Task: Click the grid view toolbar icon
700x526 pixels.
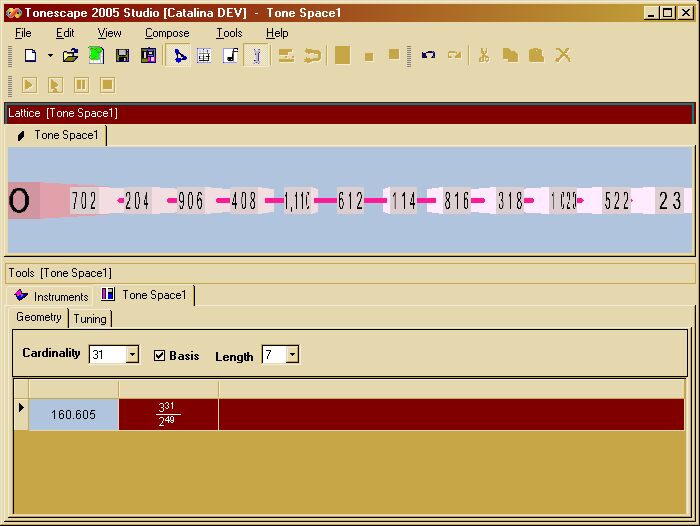Action: point(204,55)
